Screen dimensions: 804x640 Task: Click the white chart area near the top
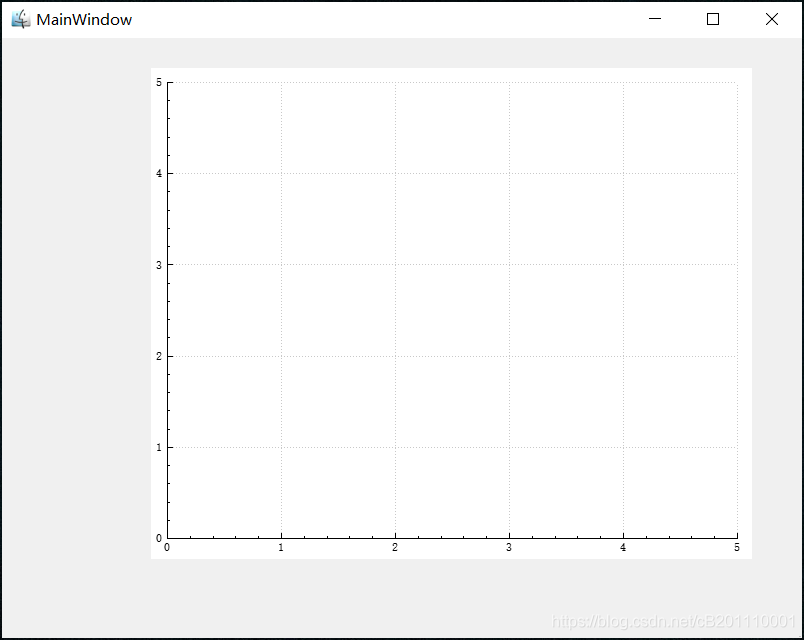[x=450, y=100]
